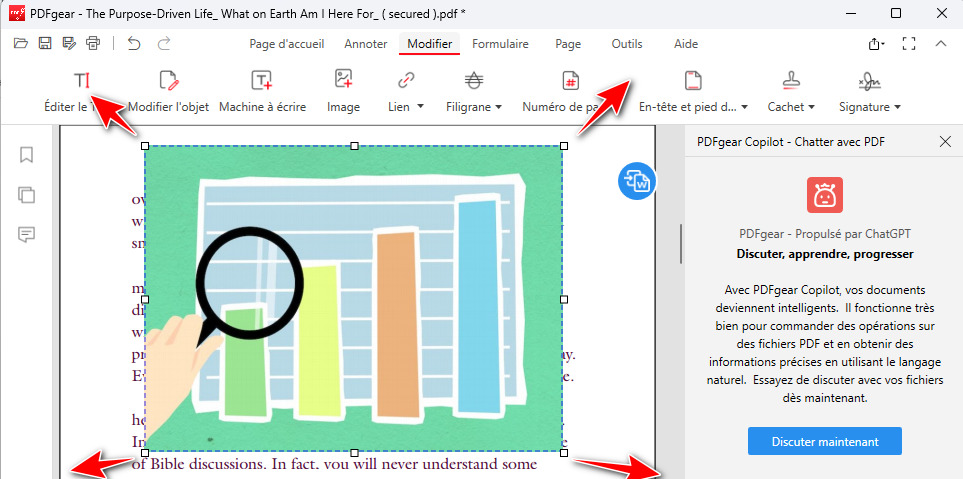963x479 pixels.
Task: Close the PDFgear Copilot panel
Action: [x=945, y=142]
